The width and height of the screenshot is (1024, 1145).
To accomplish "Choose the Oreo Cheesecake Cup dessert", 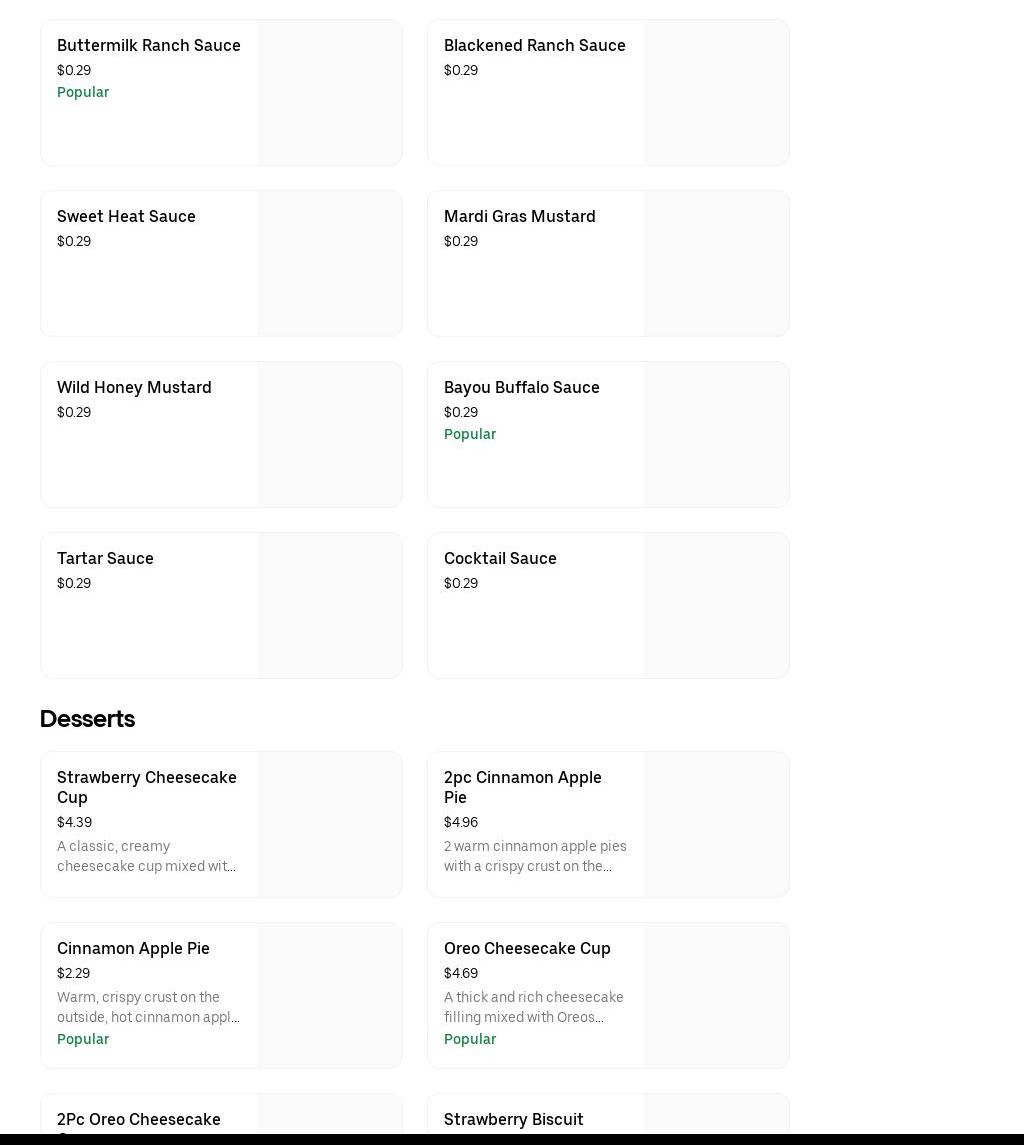I will (527, 949).
